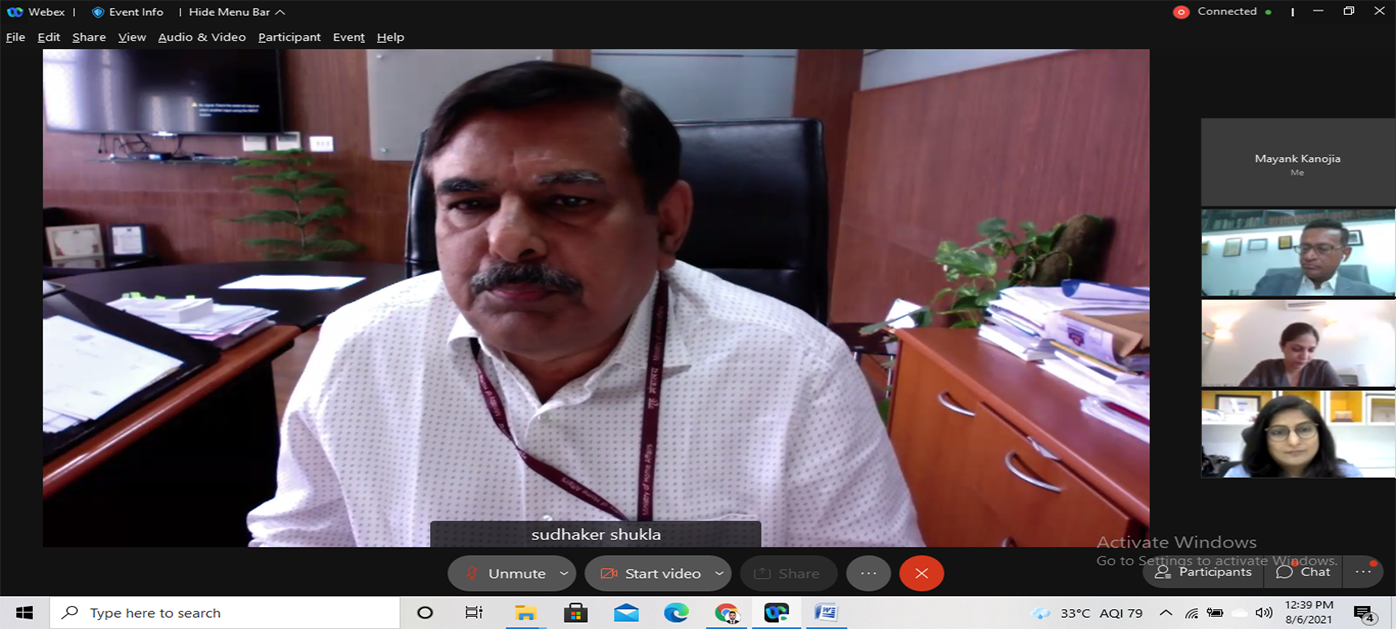This screenshot has height=629, width=1396.
Task: Open the Audio & Video menu
Action: tap(201, 37)
